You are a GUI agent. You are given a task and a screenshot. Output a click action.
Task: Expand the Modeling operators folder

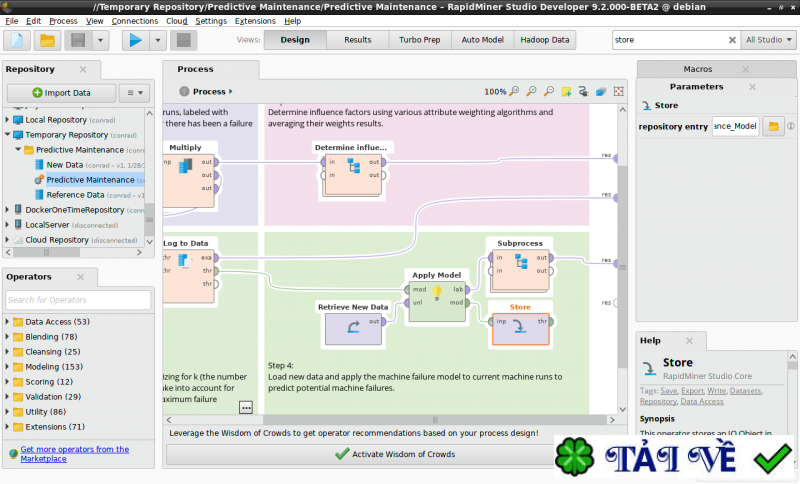pos(7,367)
